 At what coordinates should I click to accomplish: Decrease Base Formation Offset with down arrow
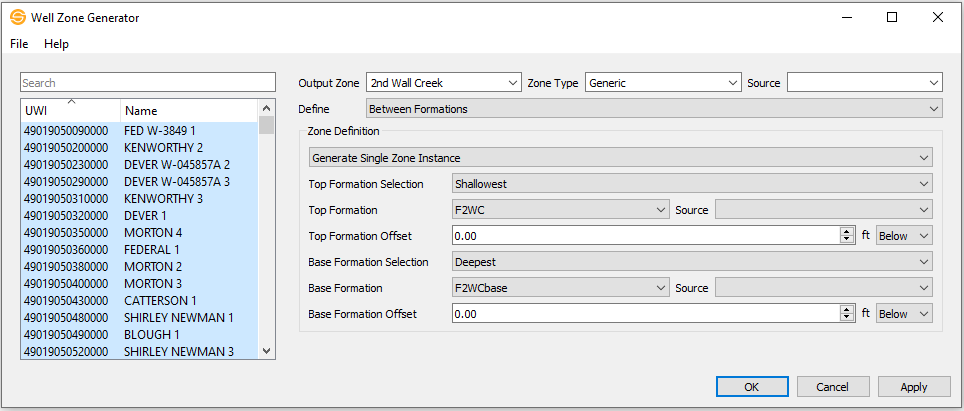point(847,318)
